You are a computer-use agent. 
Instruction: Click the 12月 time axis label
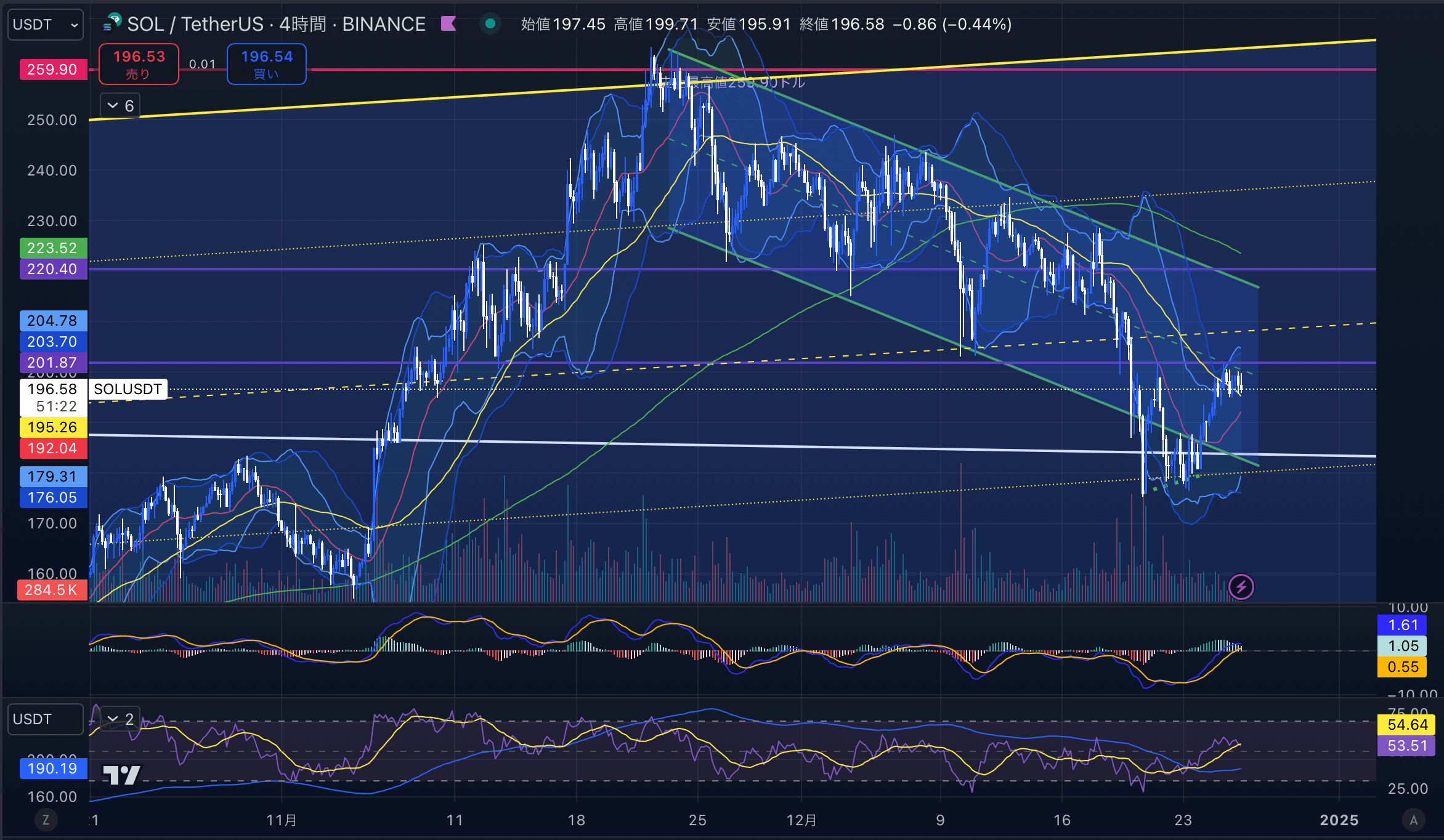[801, 820]
